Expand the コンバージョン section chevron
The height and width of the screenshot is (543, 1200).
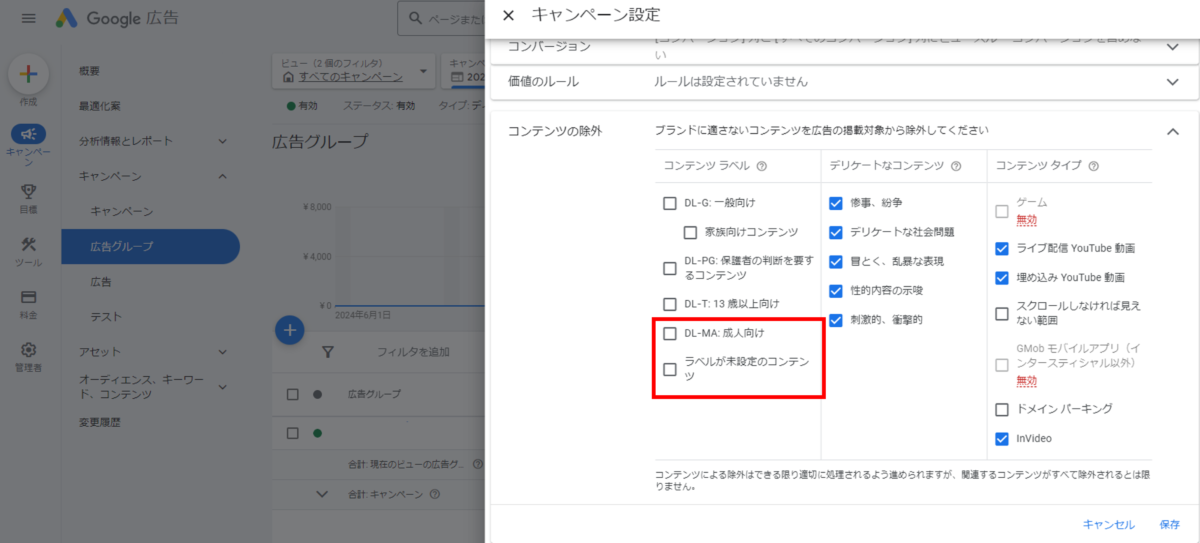(x=1172, y=47)
